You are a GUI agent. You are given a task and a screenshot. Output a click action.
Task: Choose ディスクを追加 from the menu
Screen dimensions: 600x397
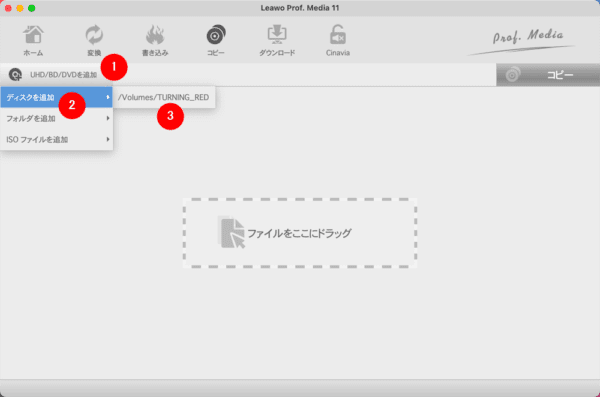coord(56,97)
